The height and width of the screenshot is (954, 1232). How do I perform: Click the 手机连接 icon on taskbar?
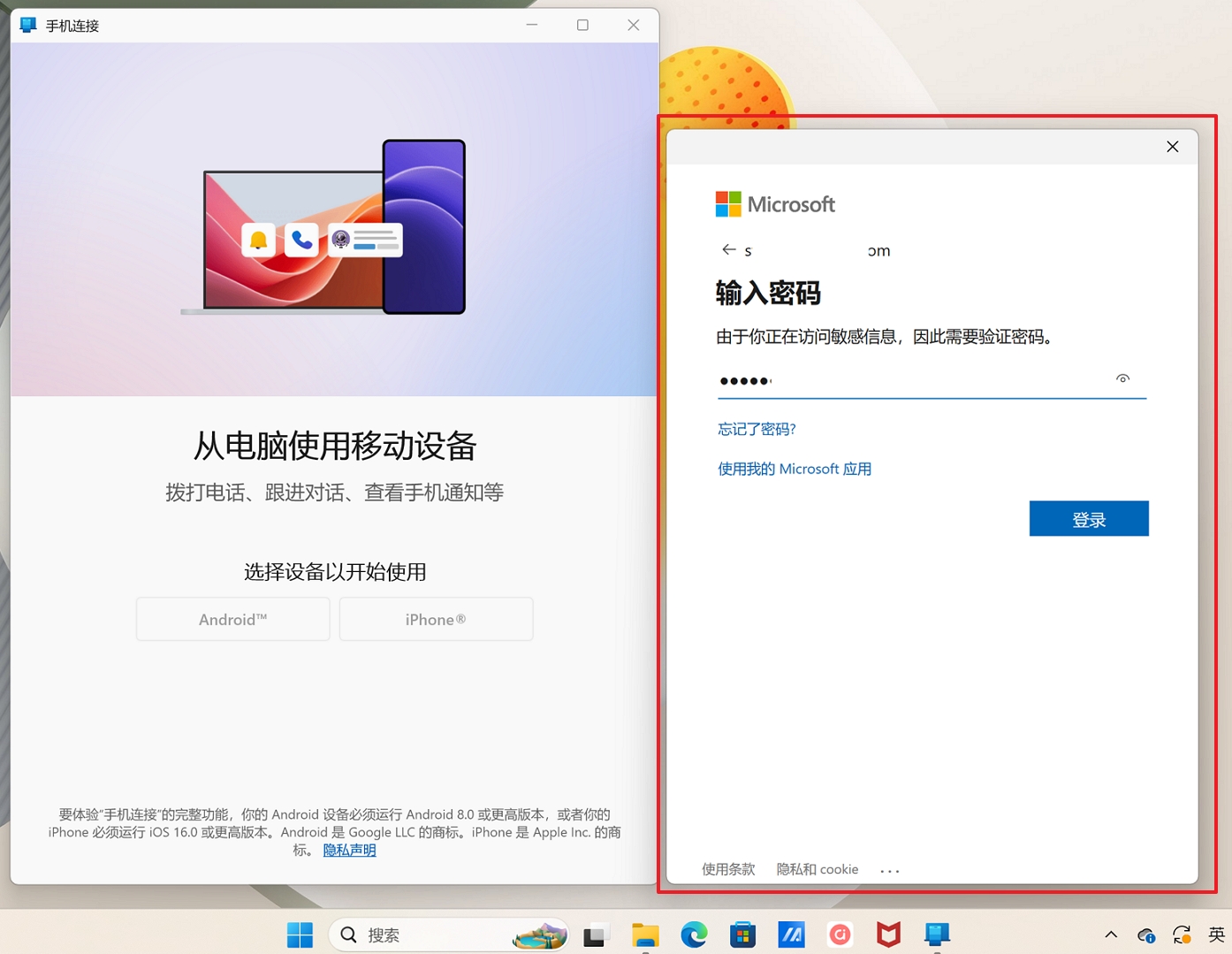tap(937, 935)
